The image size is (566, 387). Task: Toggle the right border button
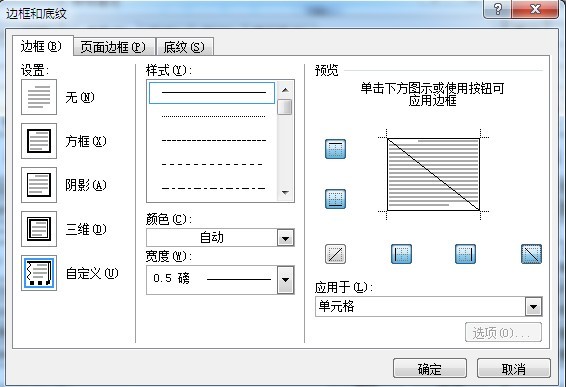point(465,254)
